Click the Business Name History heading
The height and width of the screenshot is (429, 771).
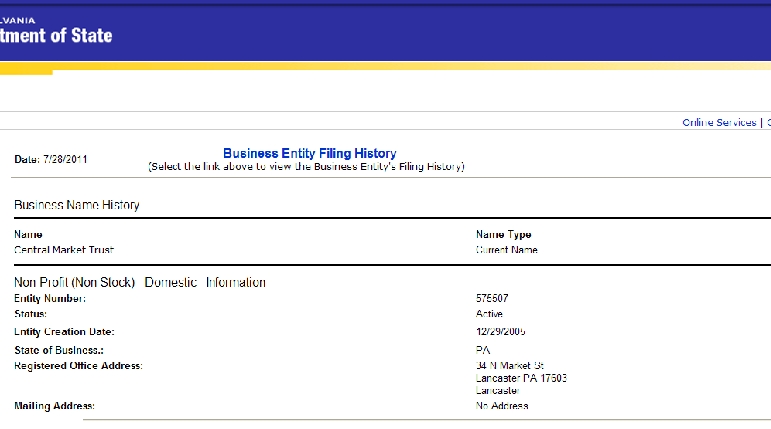point(76,205)
